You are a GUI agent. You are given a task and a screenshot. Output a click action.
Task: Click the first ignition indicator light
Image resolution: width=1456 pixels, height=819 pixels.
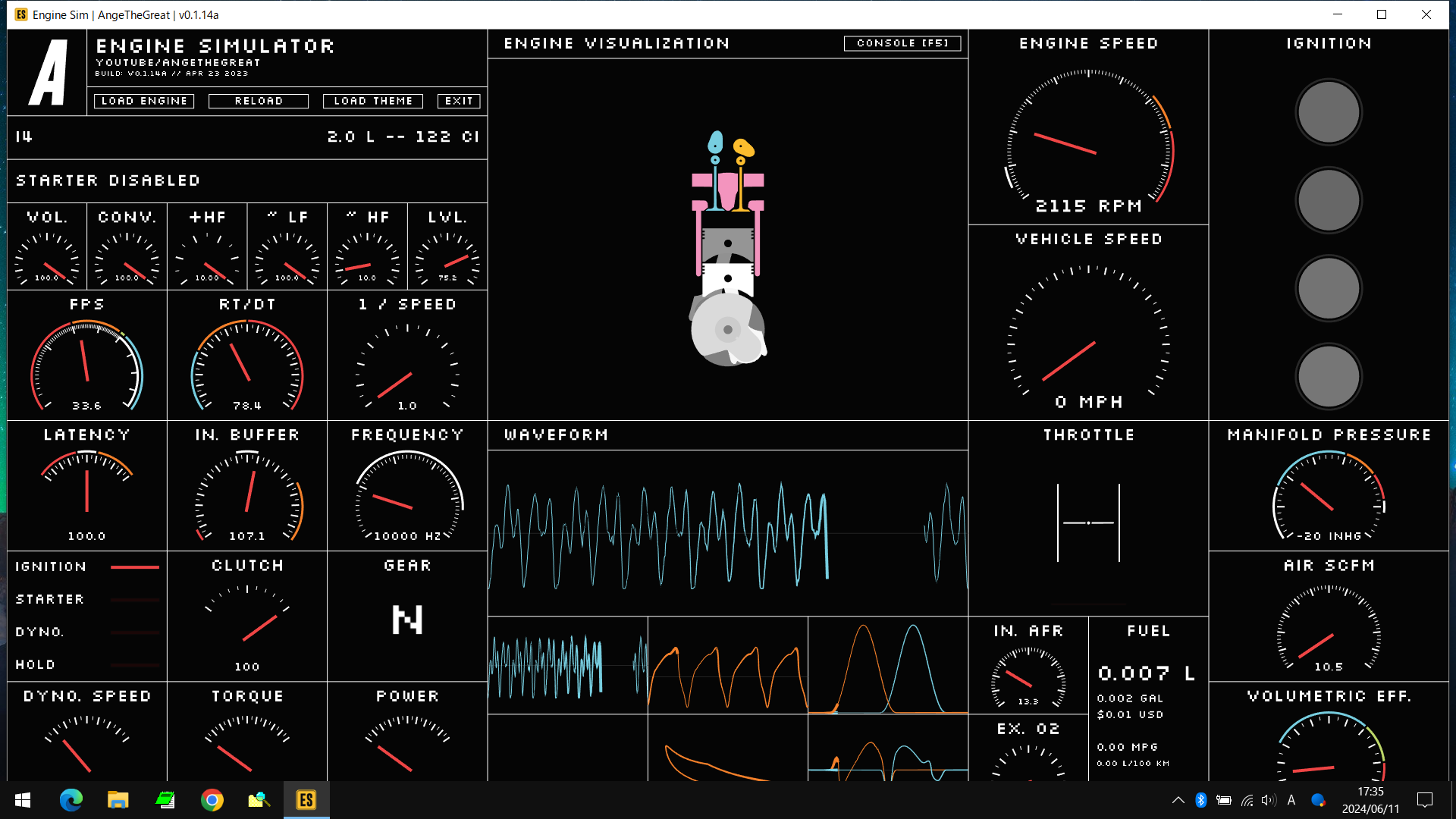pos(1328,111)
